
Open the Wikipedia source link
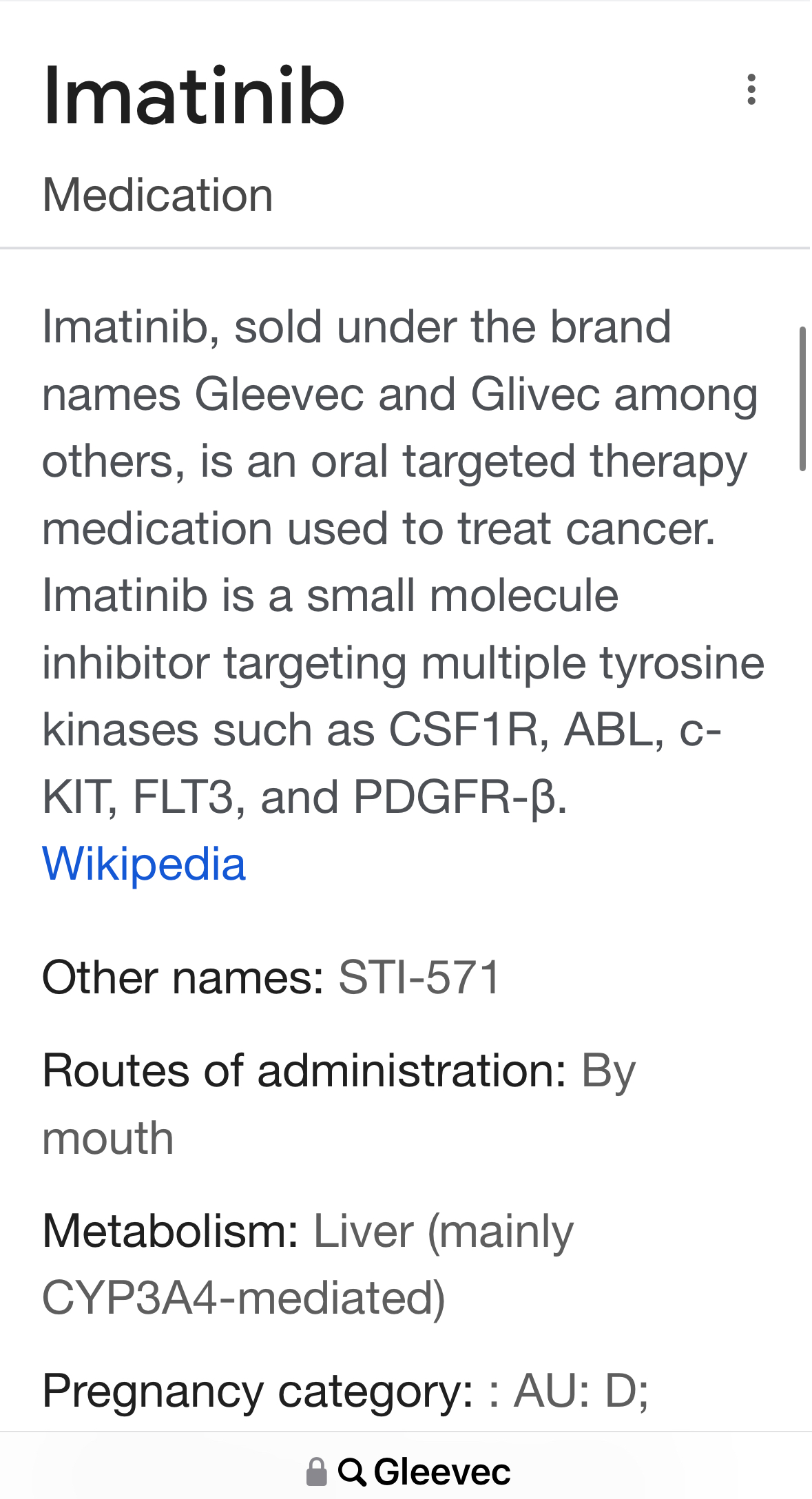144,864
